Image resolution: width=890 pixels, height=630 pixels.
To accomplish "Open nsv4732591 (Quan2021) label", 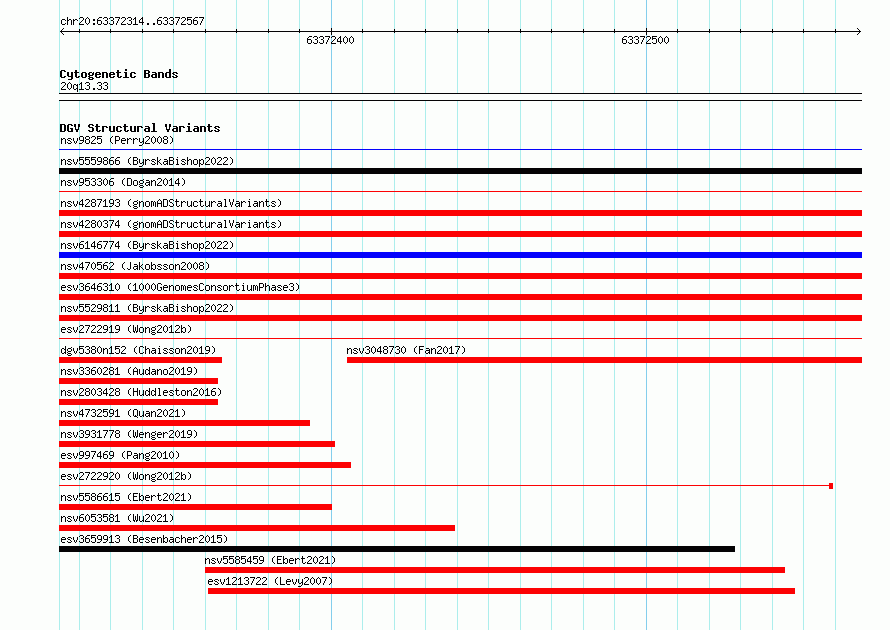I will [123, 413].
